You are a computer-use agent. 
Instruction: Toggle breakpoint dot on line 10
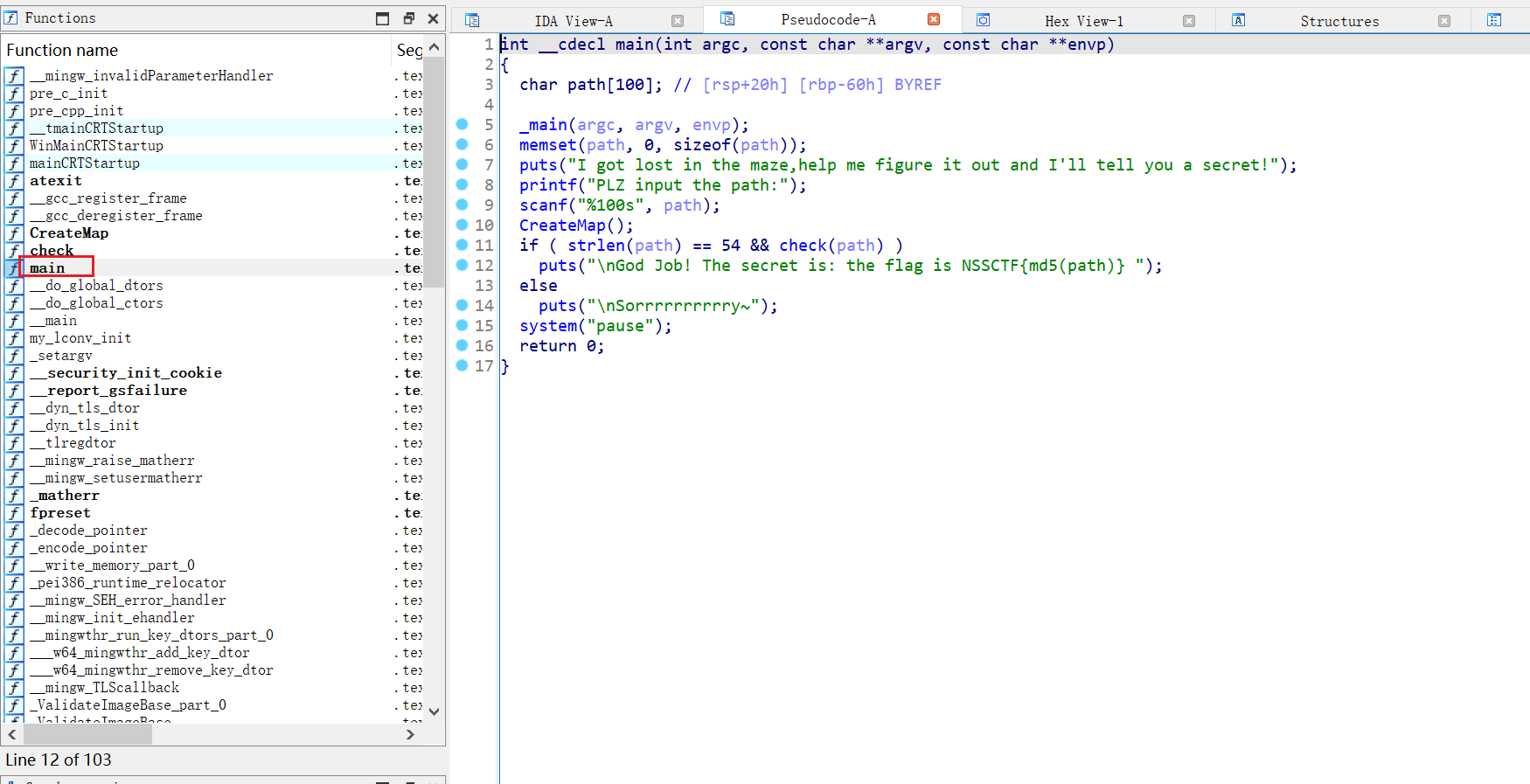pos(462,225)
